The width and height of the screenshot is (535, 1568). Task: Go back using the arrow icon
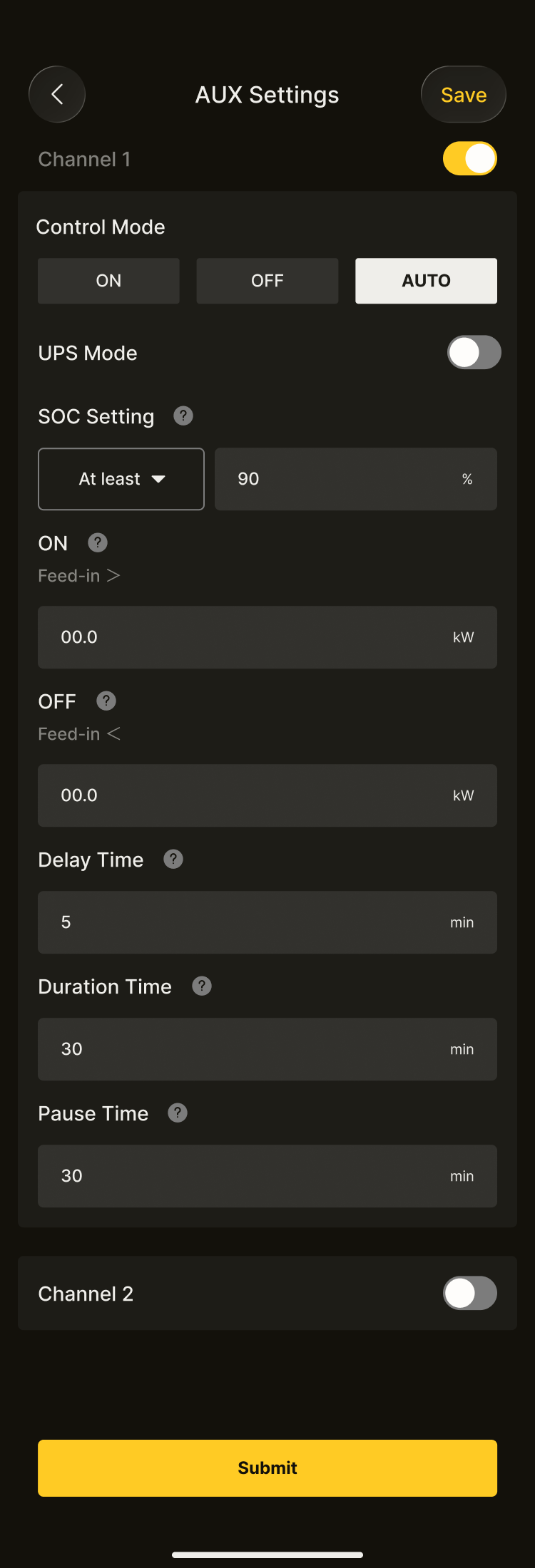(x=57, y=94)
